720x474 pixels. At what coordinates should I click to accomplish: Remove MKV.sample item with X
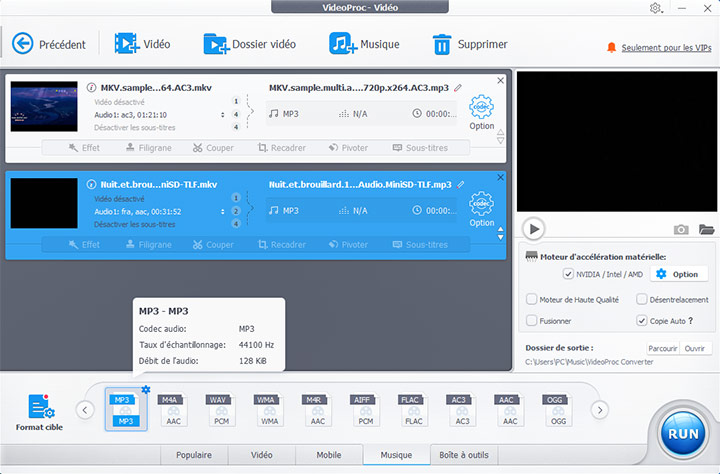coord(501,81)
